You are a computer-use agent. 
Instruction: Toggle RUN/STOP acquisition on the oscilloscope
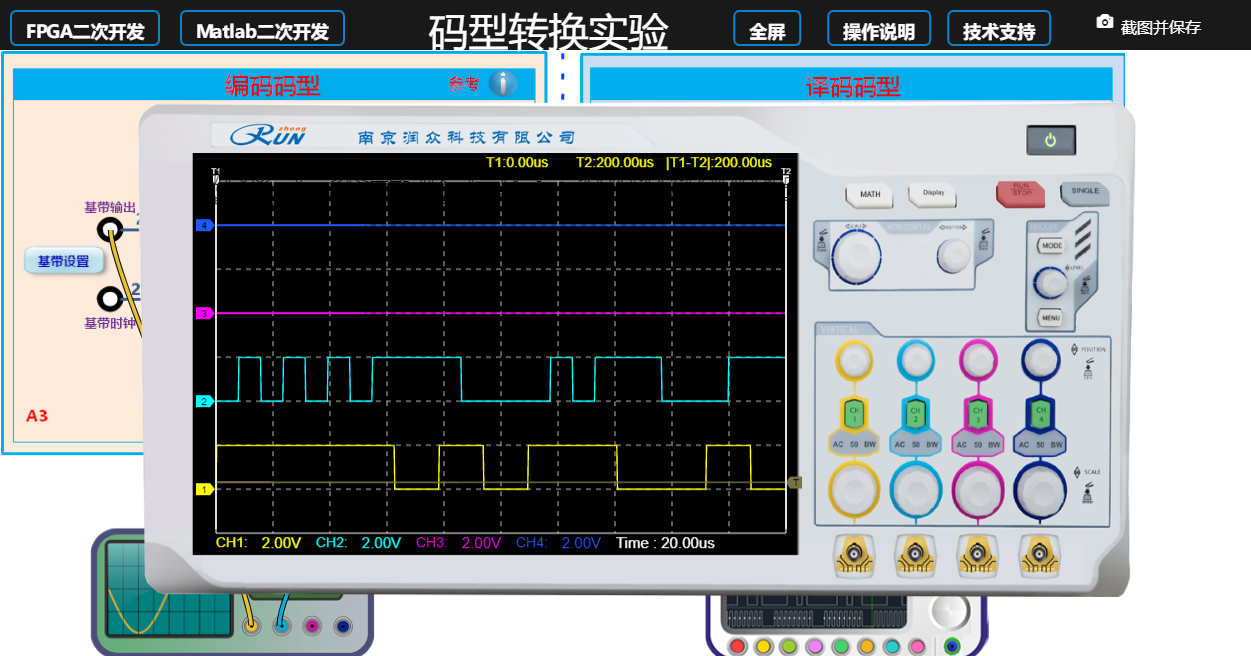click(x=1019, y=196)
